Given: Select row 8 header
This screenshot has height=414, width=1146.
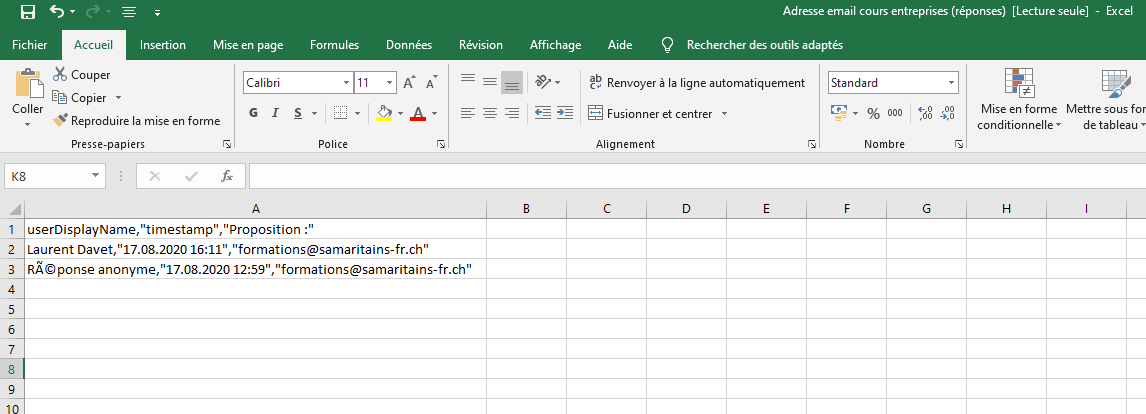Looking at the screenshot, I should (x=12, y=369).
